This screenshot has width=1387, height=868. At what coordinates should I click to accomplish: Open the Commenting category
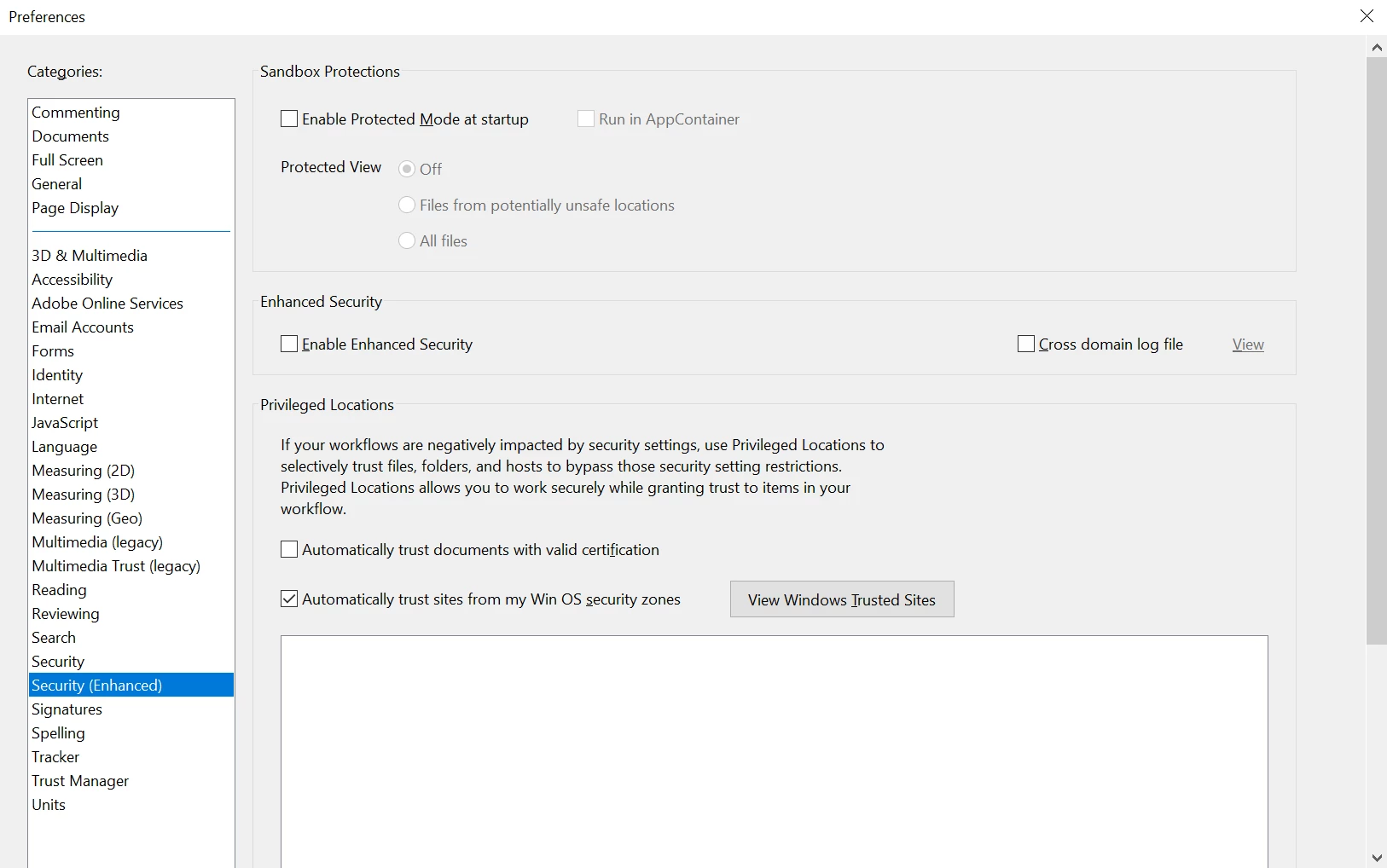coord(131,113)
